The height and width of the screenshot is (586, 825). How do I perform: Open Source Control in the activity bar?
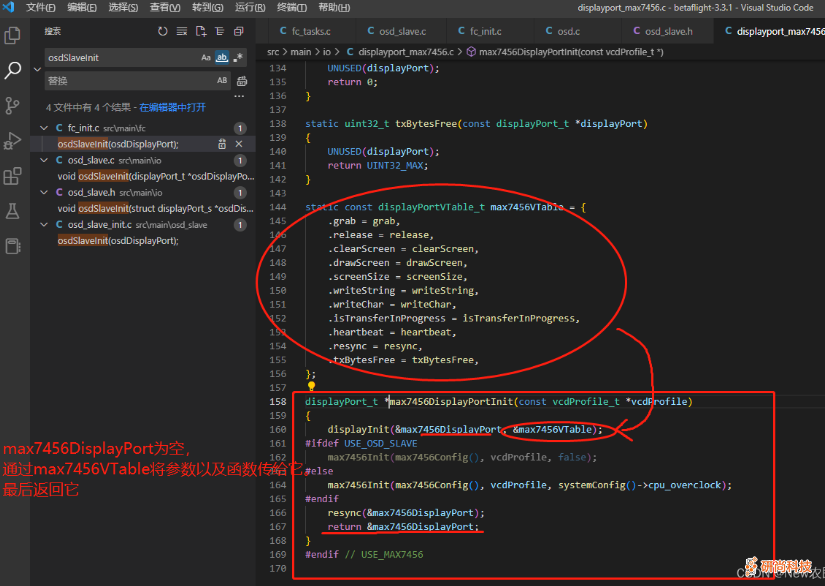click(13, 105)
